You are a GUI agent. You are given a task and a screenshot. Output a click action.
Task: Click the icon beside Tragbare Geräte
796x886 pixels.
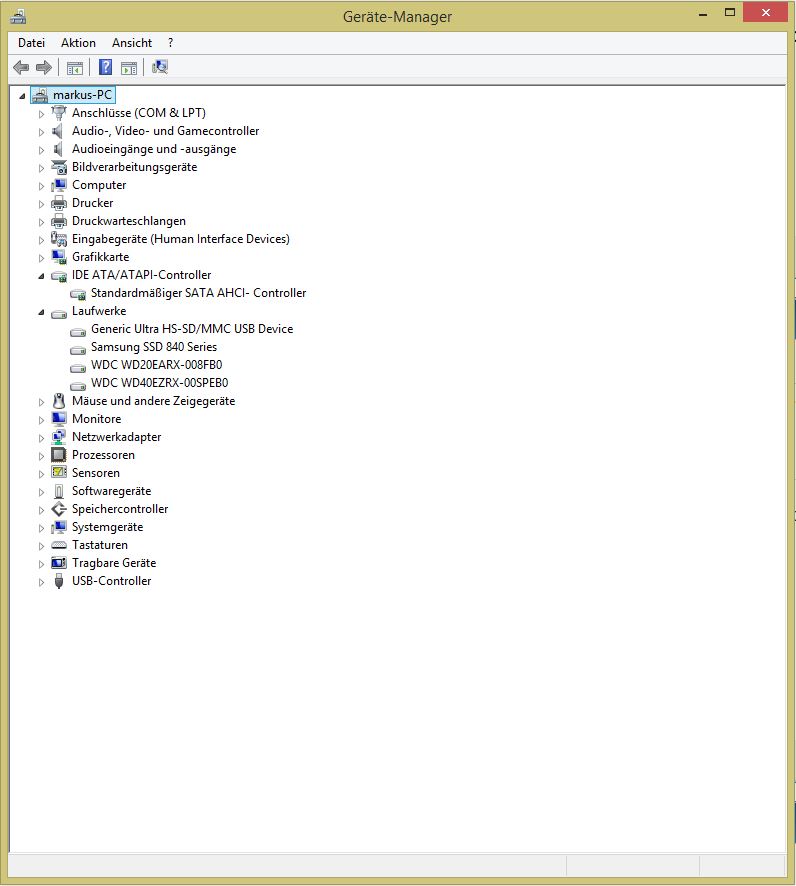59,563
